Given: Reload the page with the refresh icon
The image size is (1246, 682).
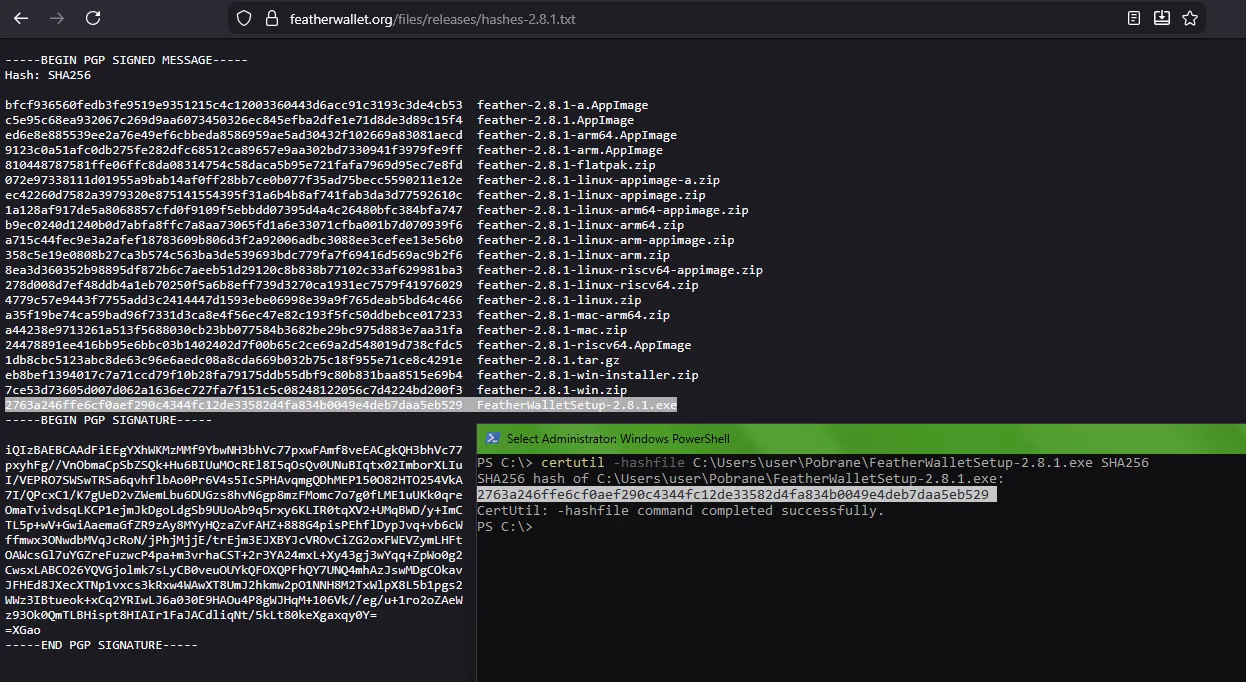Looking at the screenshot, I should pos(93,18).
